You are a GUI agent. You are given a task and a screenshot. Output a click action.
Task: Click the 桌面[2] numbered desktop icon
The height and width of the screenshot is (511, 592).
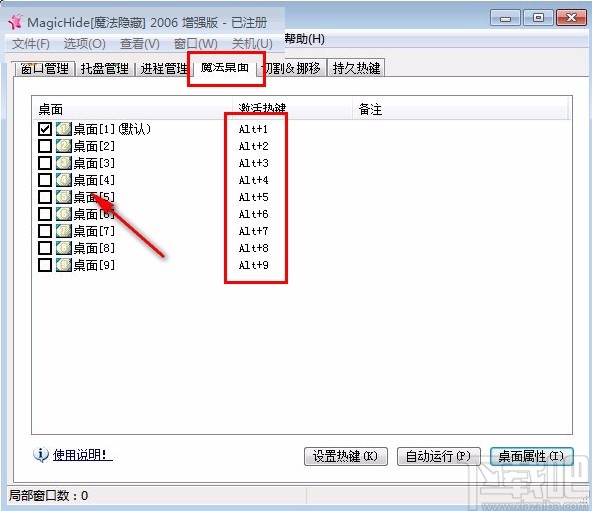tap(64, 146)
